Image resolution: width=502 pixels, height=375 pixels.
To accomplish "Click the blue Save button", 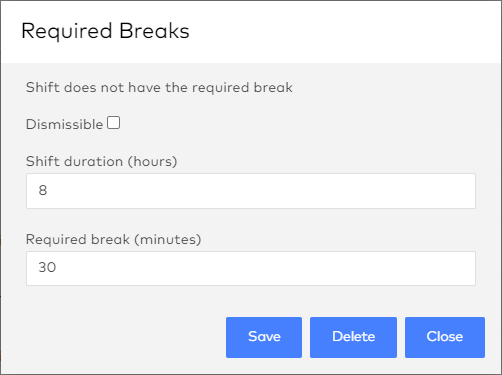I will 264,337.
